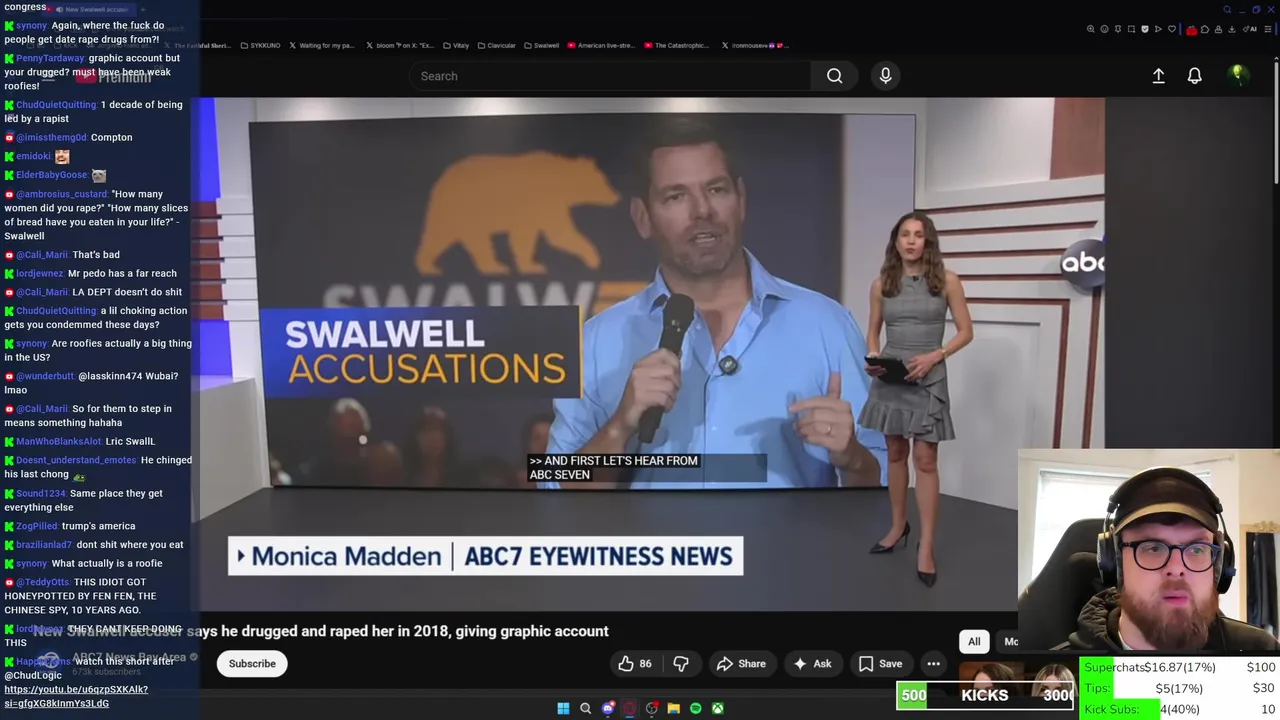Dislike the video with the thumbs-down
1280x720 pixels.
point(681,664)
